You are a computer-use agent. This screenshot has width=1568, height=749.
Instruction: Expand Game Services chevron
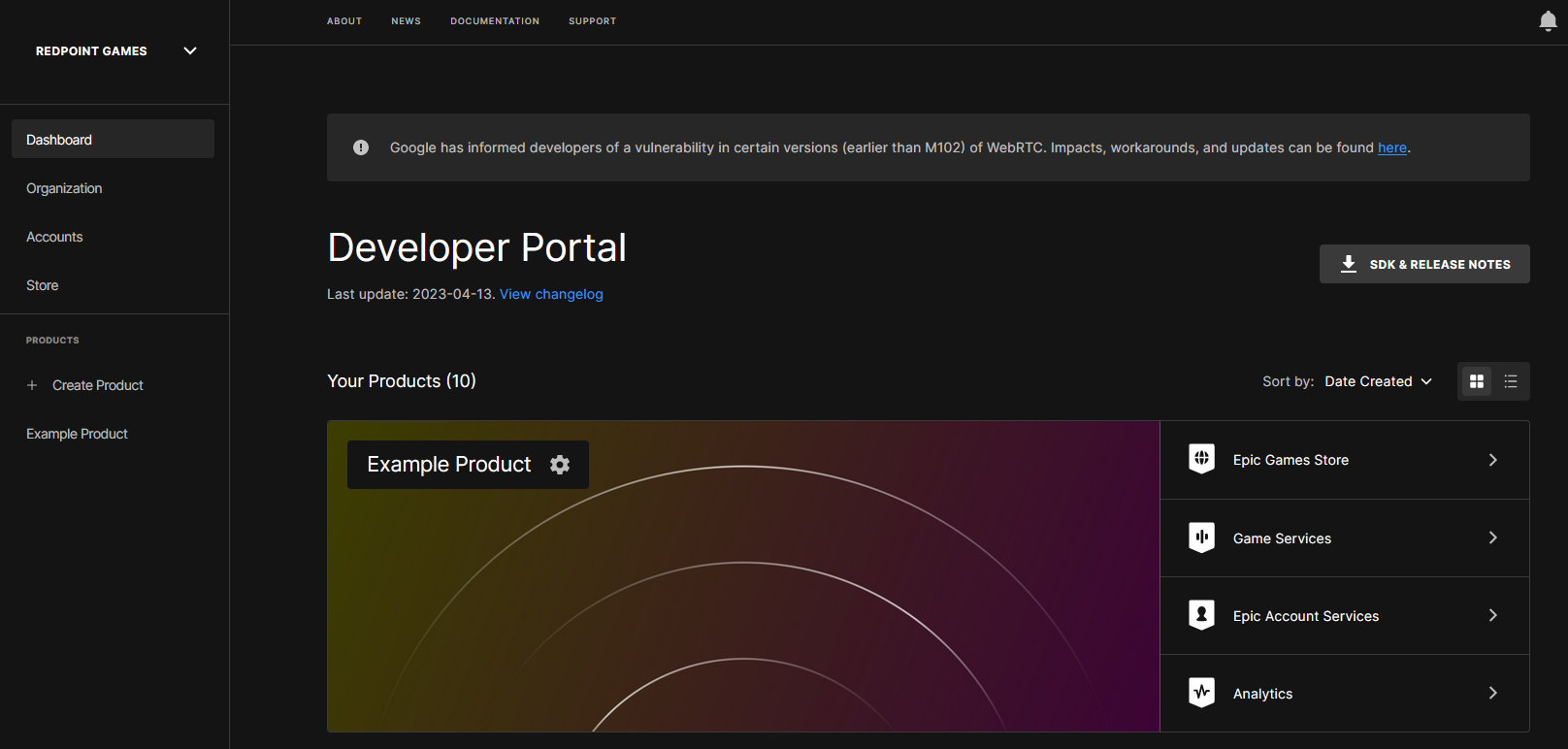1493,537
